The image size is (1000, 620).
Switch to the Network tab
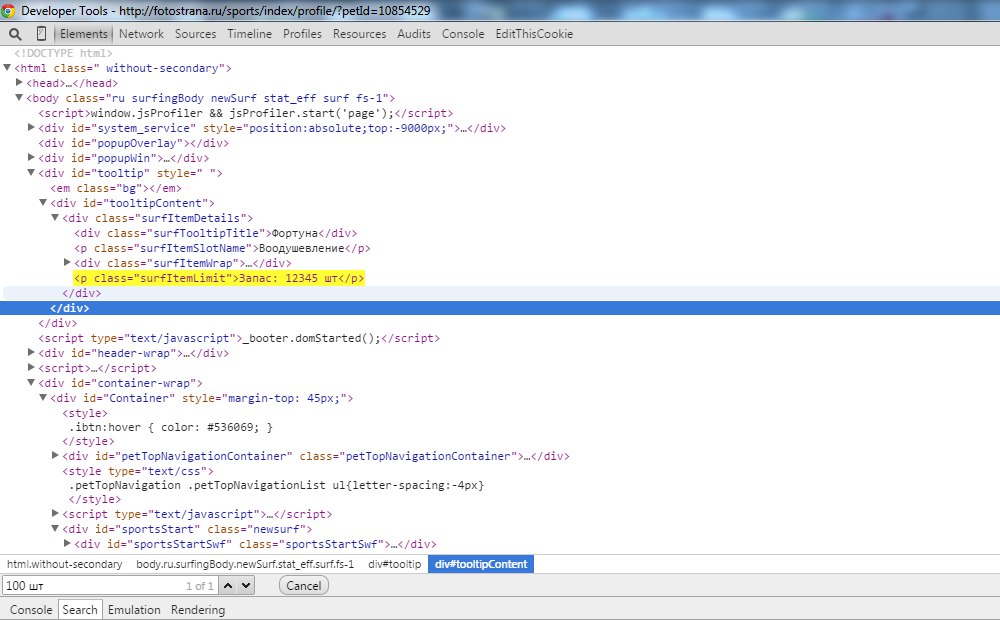pos(141,34)
